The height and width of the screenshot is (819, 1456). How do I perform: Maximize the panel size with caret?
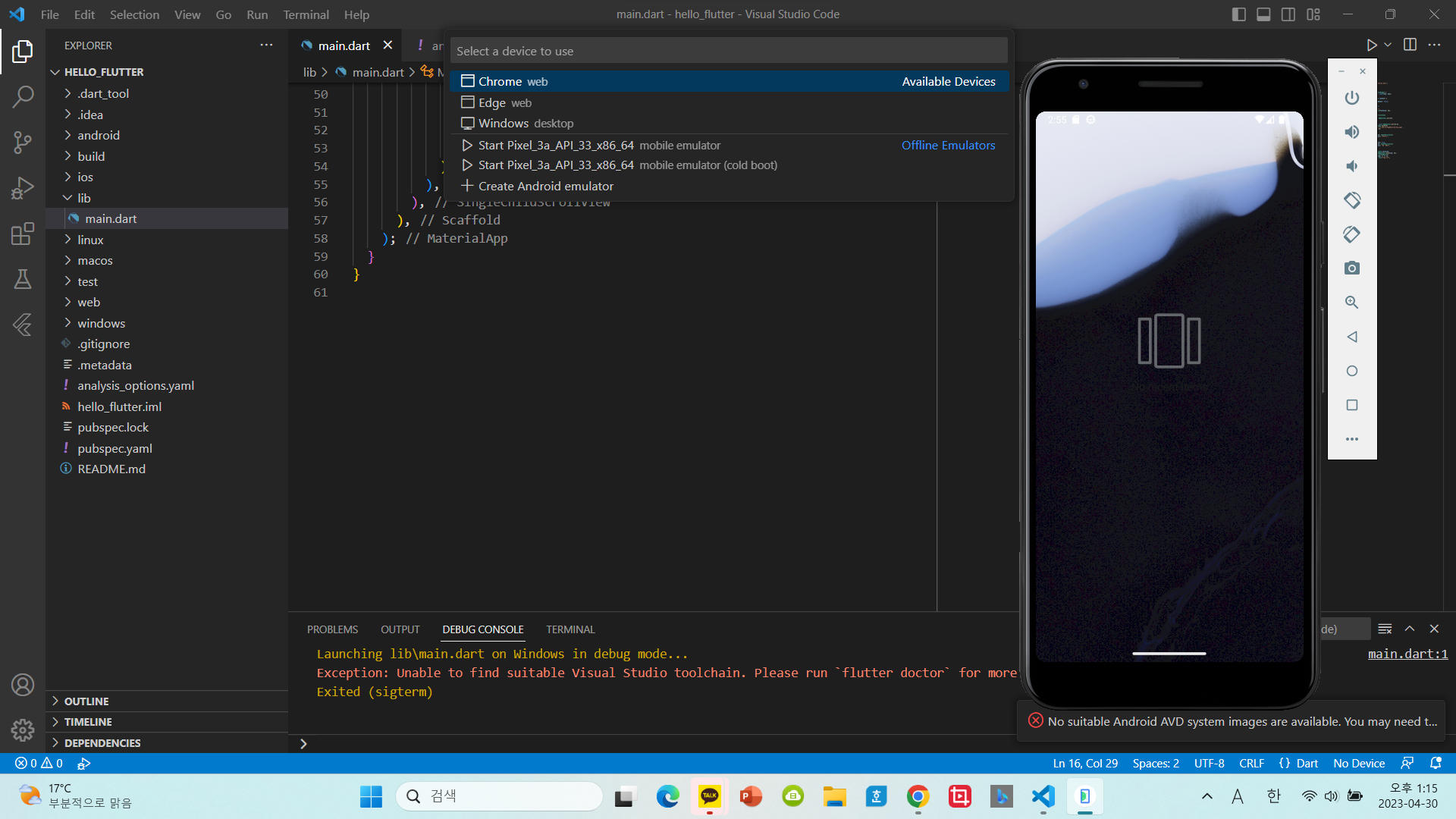click(x=1410, y=629)
